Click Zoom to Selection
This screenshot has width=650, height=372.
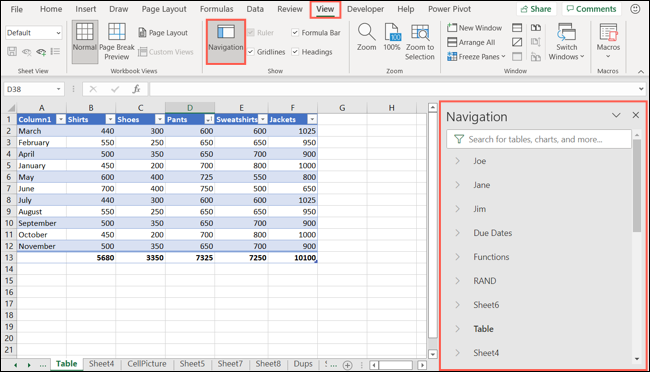pos(420,41)
